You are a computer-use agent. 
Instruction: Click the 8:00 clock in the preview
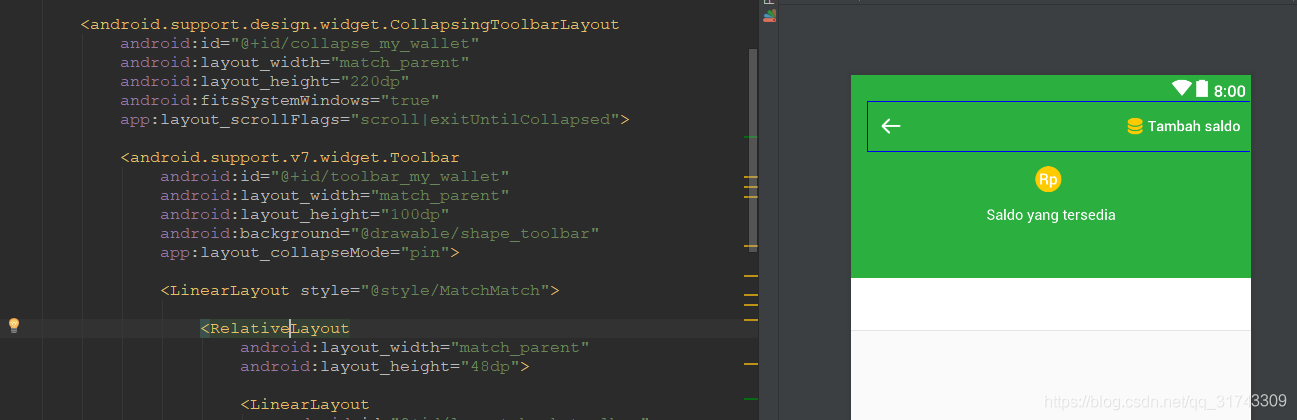tap(1230, 91)
